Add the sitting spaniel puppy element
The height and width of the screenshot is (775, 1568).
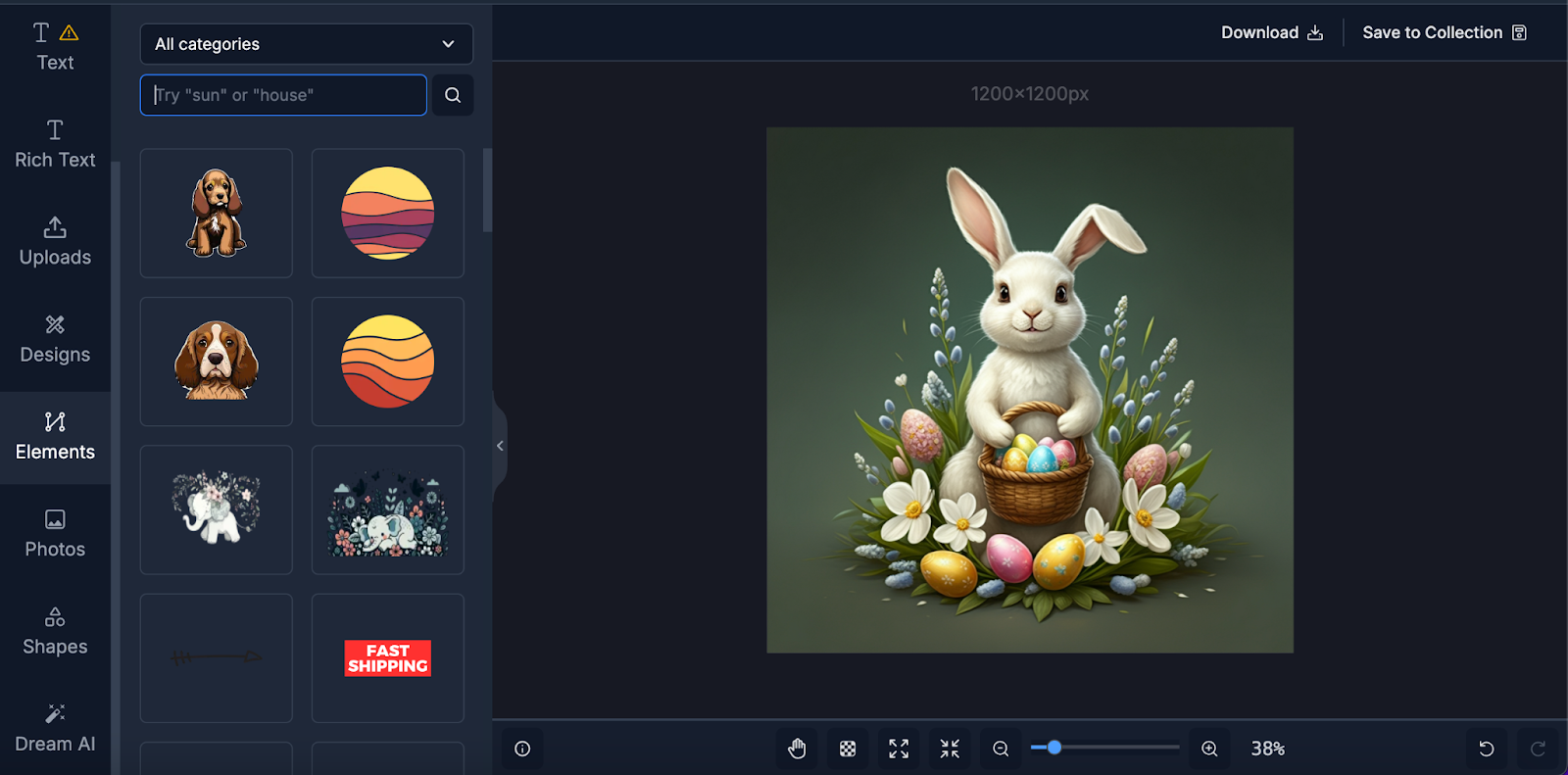(217, 213)
